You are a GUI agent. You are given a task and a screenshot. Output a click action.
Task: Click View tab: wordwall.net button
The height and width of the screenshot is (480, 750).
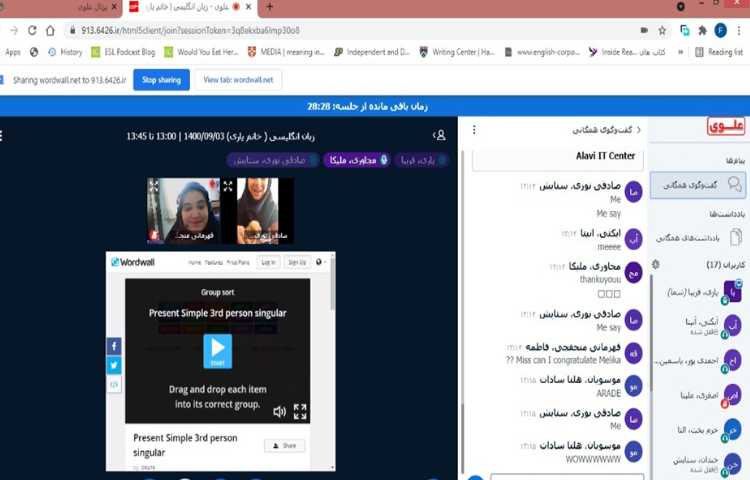pyautogui.click(x=238, y=80)
